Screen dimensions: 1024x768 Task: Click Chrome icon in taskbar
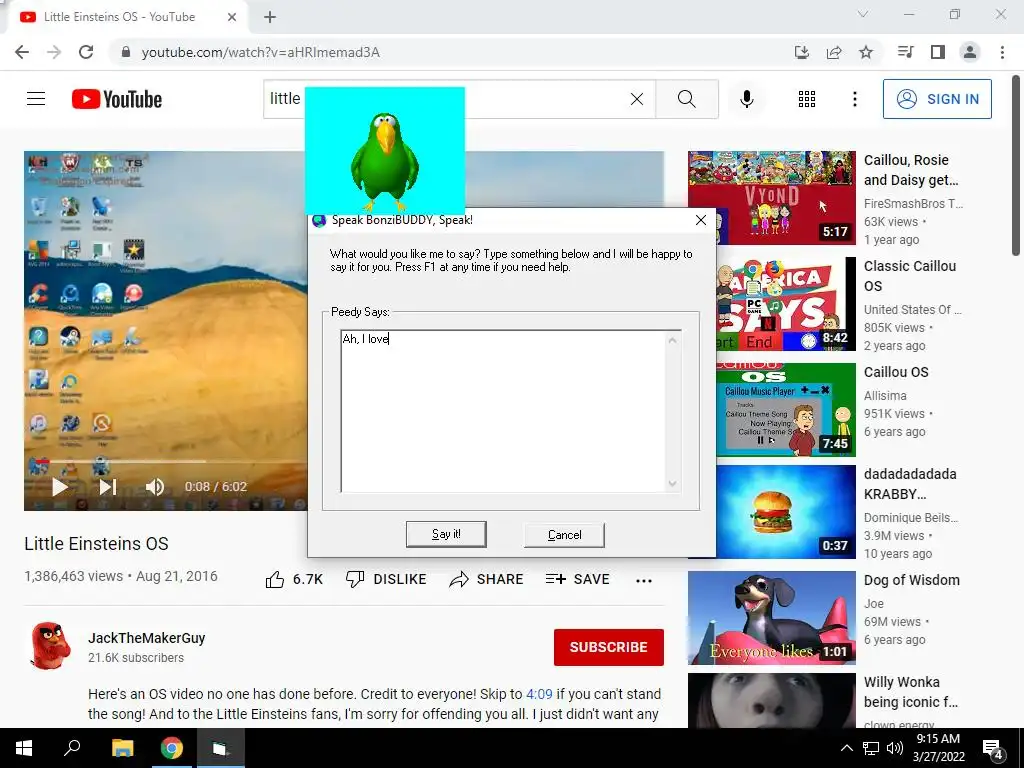coord(172,748)
